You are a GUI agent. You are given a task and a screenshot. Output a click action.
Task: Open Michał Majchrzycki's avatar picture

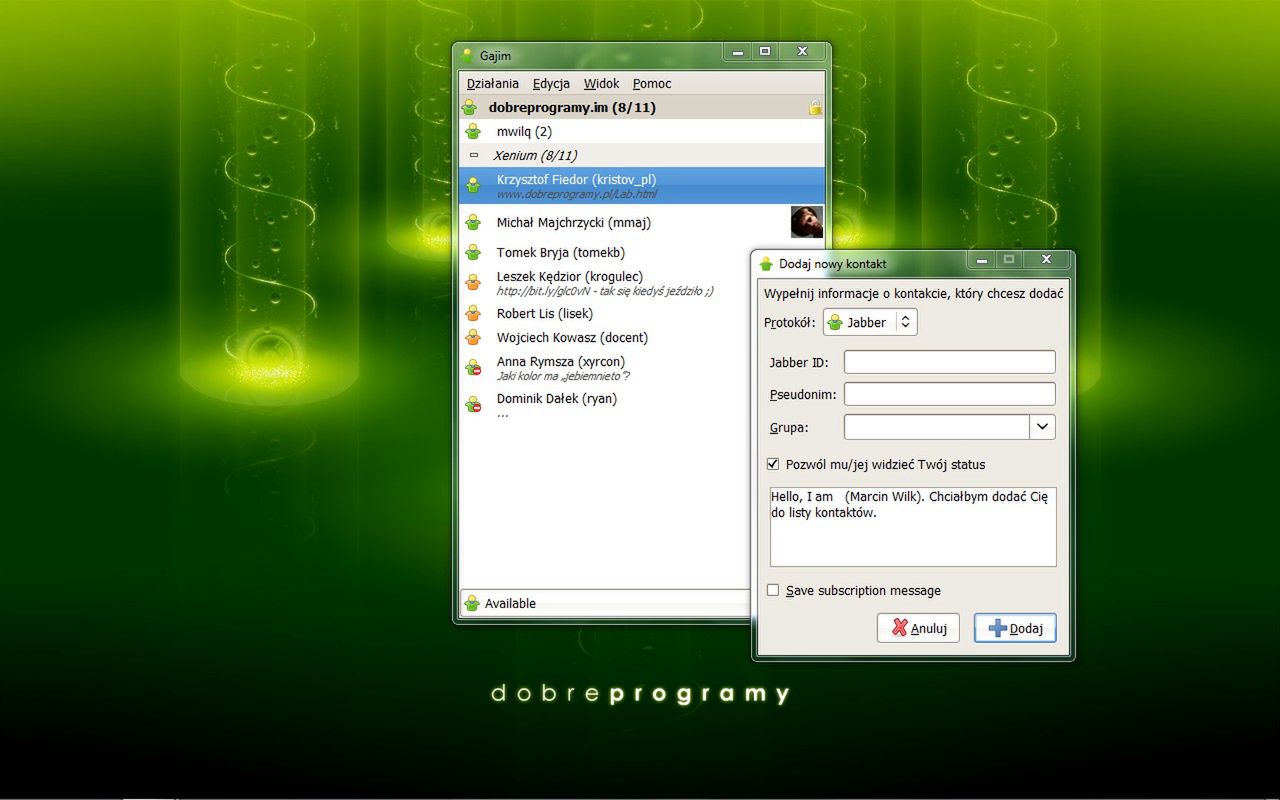click(807, 222)
